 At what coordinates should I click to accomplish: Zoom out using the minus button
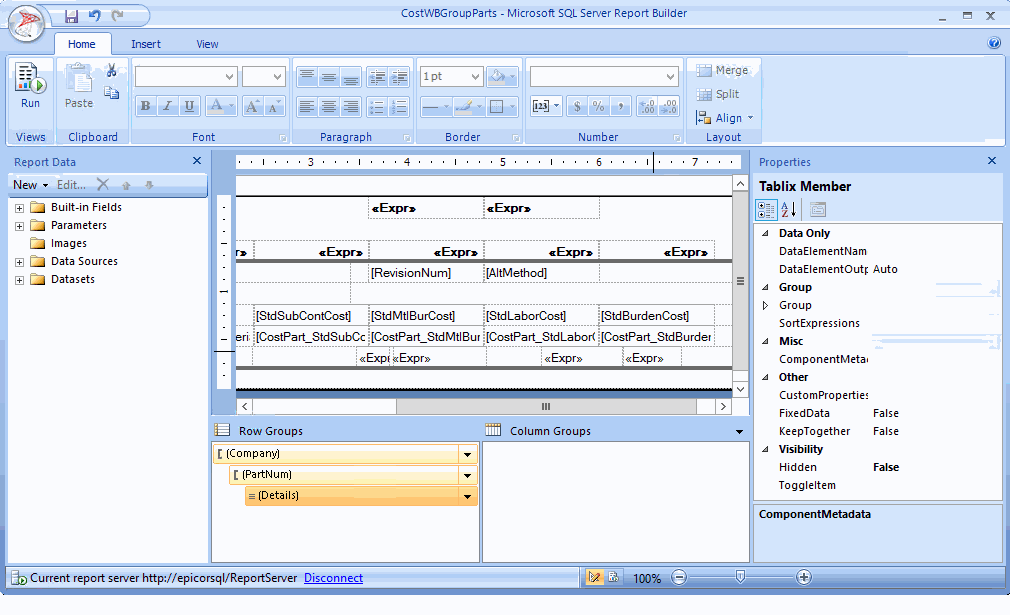pos(679,578)
